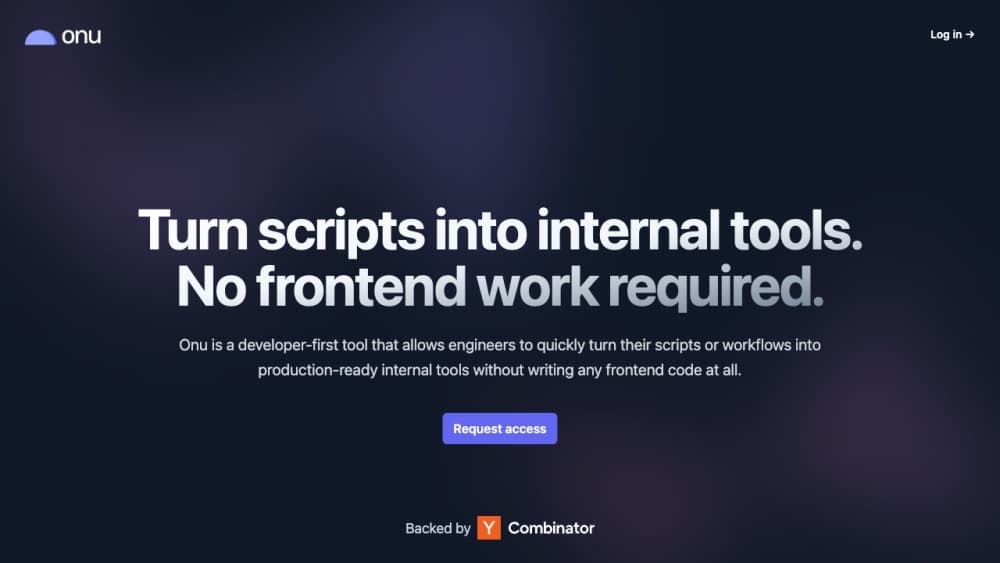Click the word "Onu" starting the description
The height and width of the screenshot is (563, 1000).
click(x=194, y=345)
